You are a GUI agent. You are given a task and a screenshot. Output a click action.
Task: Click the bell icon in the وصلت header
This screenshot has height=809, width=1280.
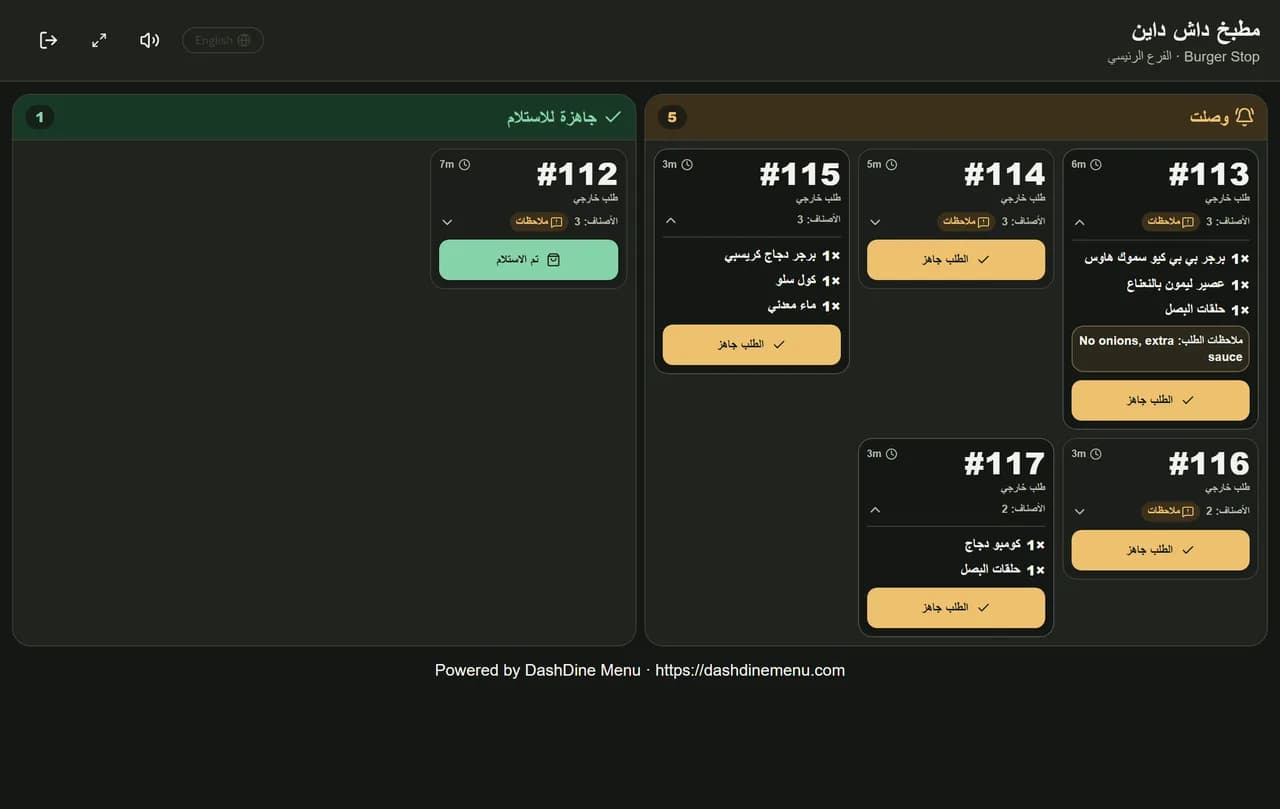(1244, 117)
